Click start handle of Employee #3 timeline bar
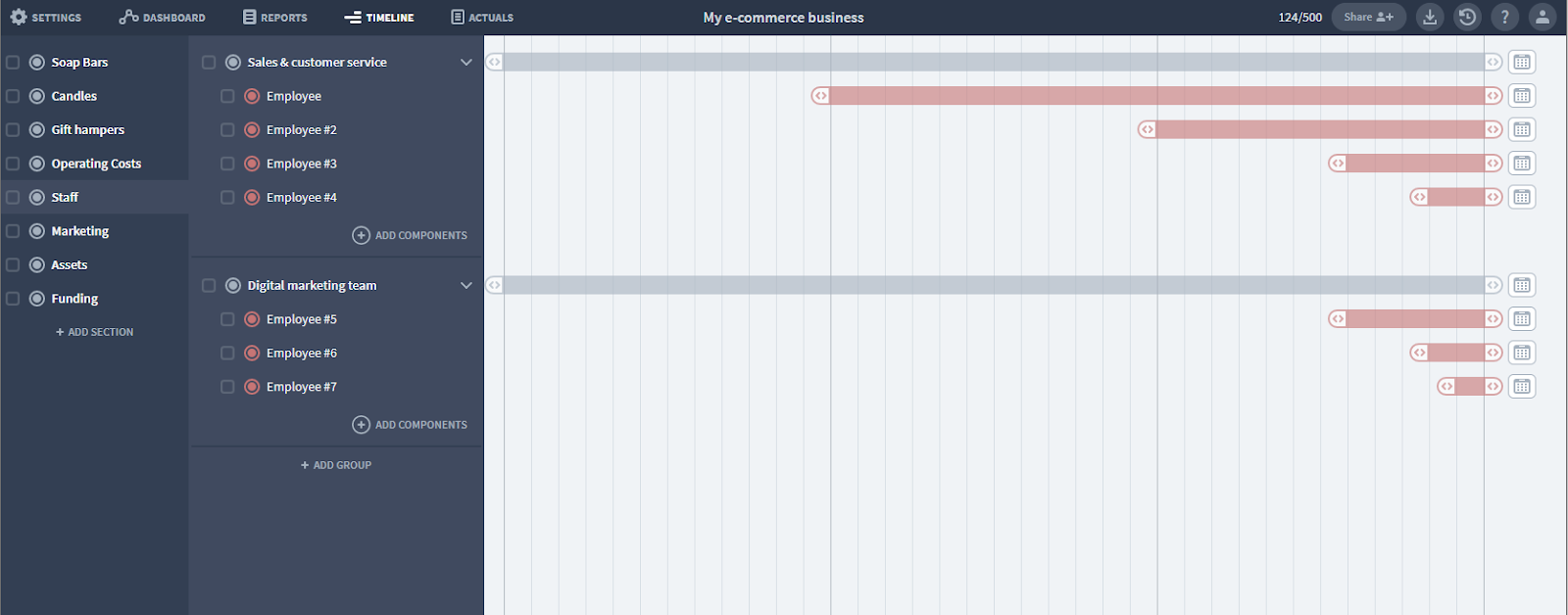The width and height of the screenshot is (1568, 615). (x=1338, y=164)
